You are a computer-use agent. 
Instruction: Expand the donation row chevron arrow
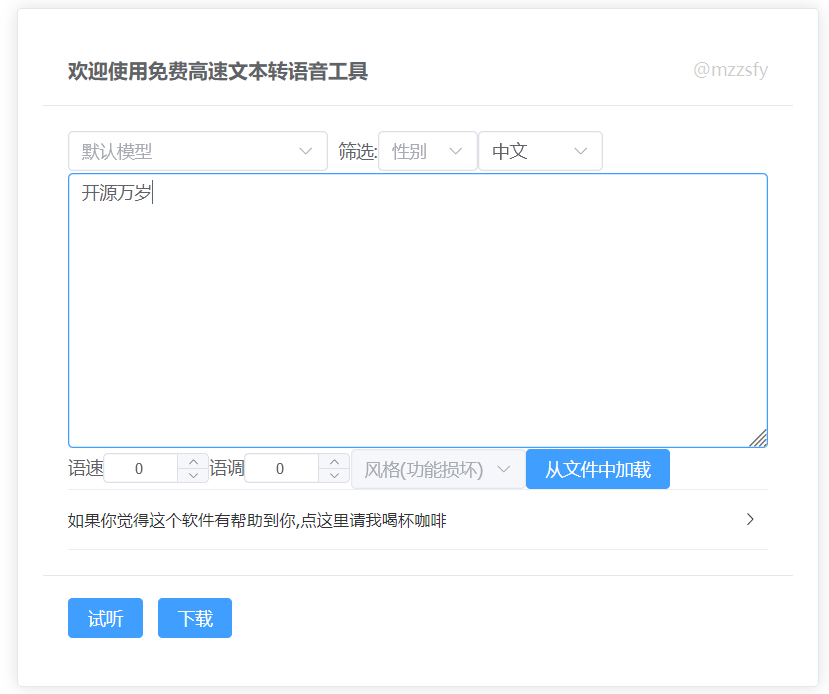(x=750, y=519)
